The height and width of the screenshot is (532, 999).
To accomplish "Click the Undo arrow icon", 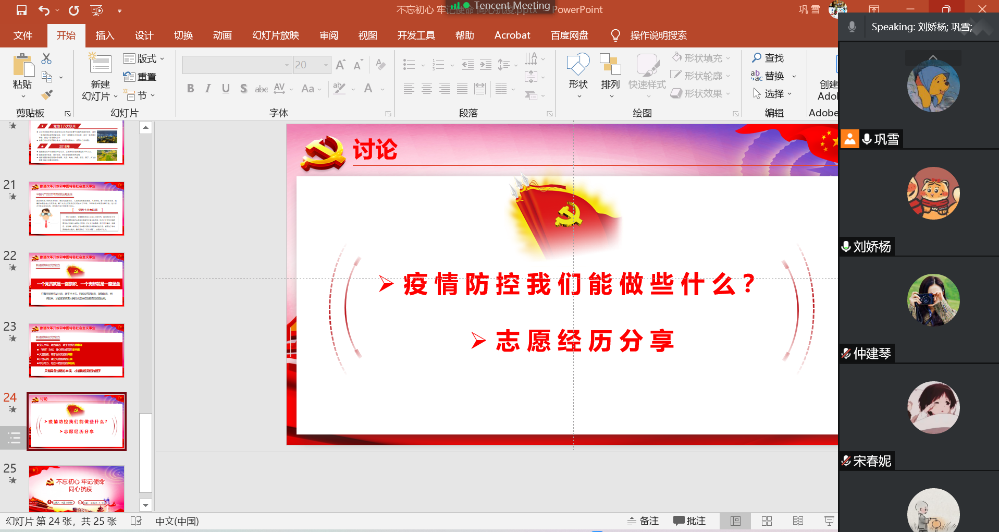I will [43, 10].
